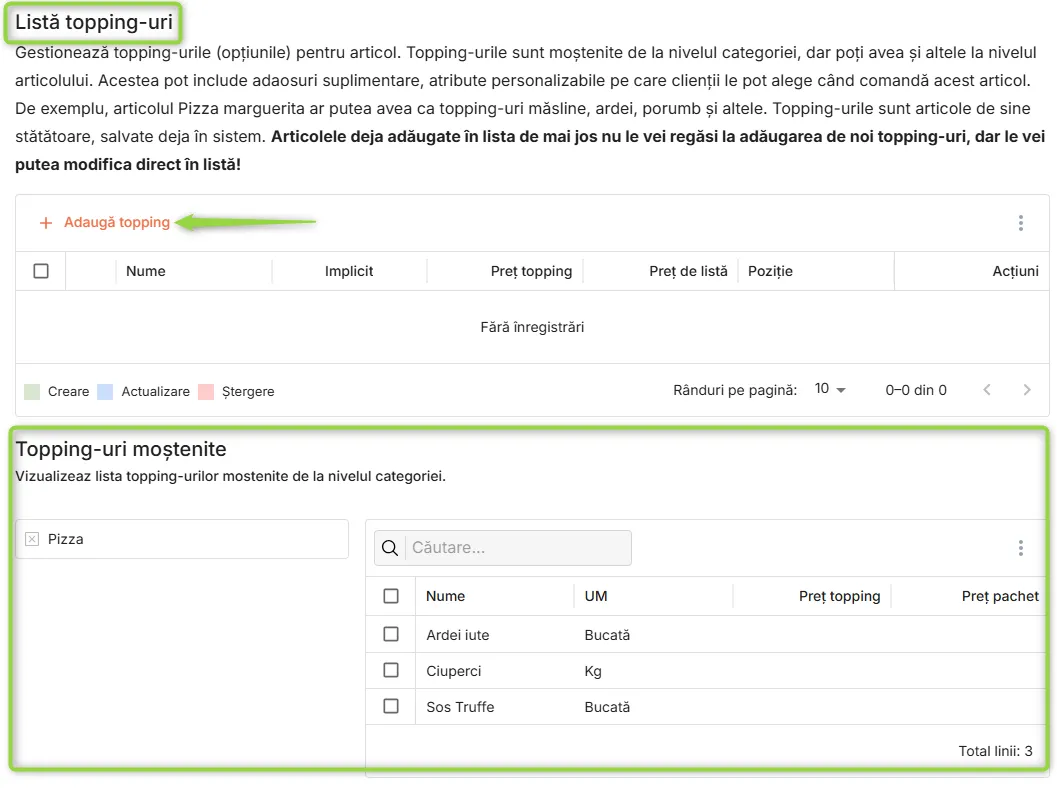Viewport: 1057px width, 789px height.
Task: Click the Topping-uri moștenite heading
Action: pyautogui.click(x=121, y=449)
